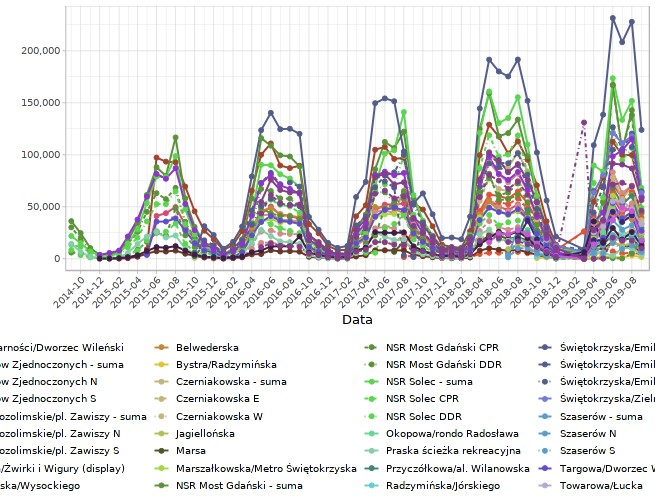Click the 2017-04 x-axis label
Screen dimensions: 655x500
click(356, 292)
